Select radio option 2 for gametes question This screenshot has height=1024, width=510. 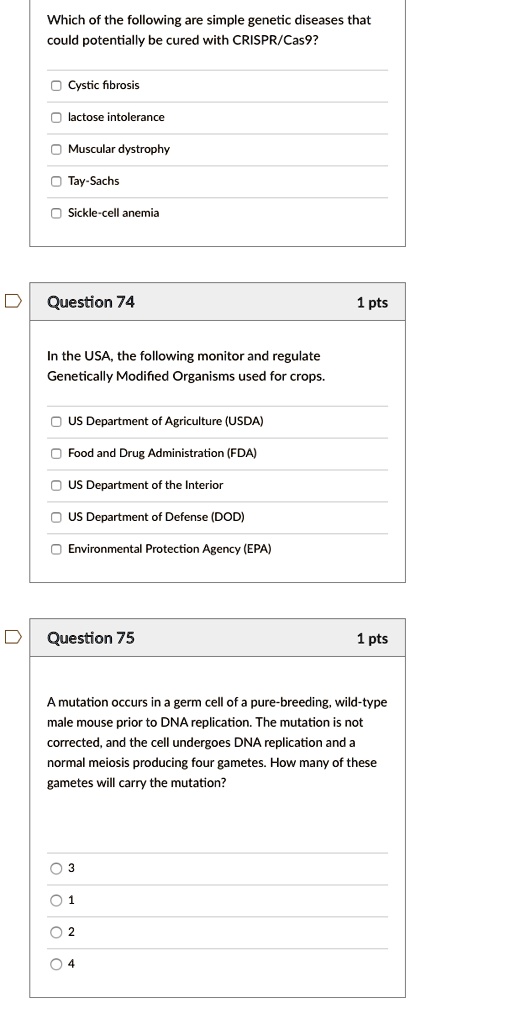pyautogui.click(x=56, y=933)
